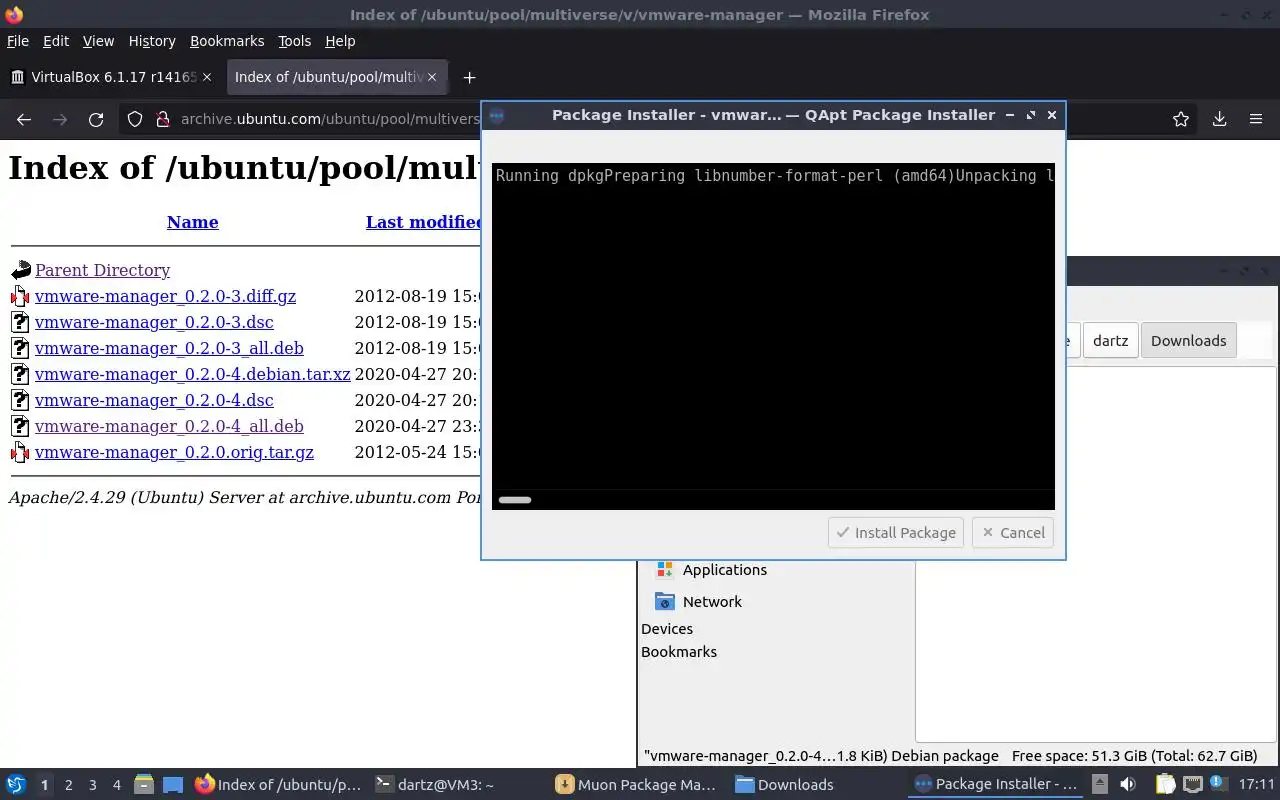
Task: Open the LXQt start menu icon
Action: [16, 785]
